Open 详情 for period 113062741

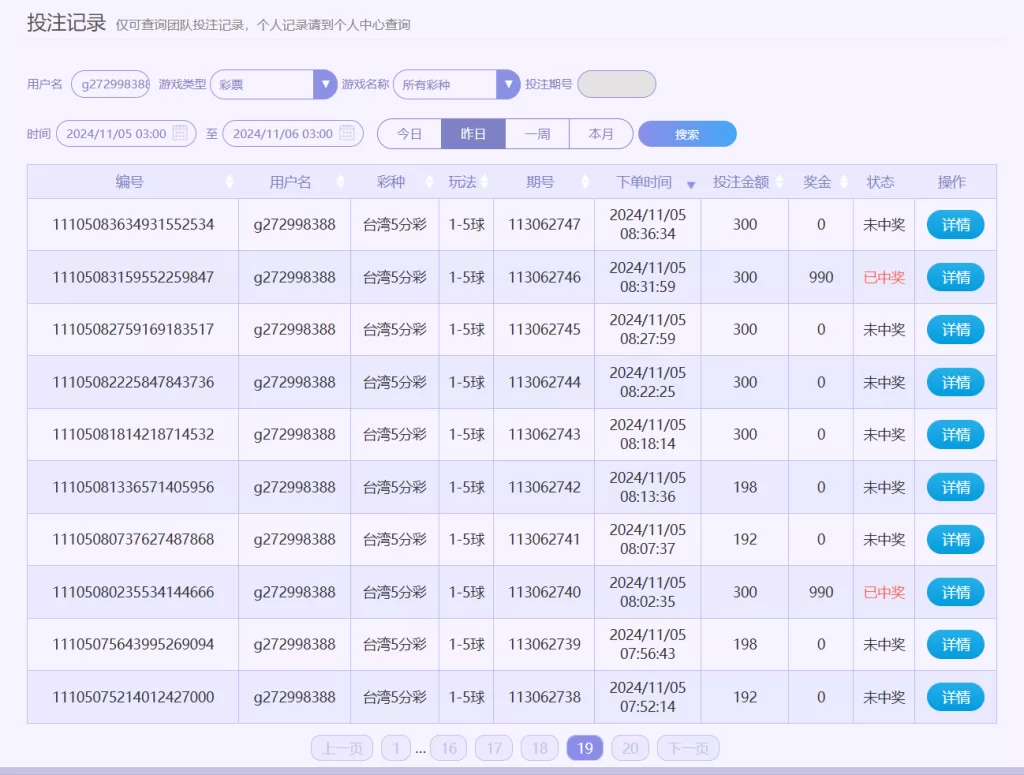(x=955, y=539)
